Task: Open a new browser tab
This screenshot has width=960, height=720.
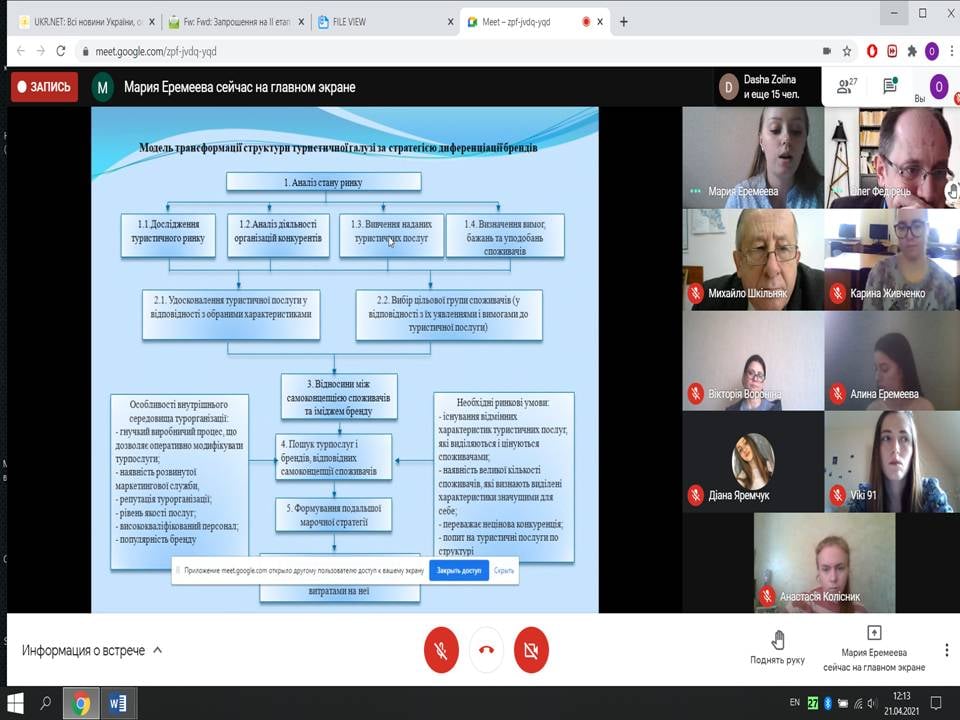Action: [624, 22]
